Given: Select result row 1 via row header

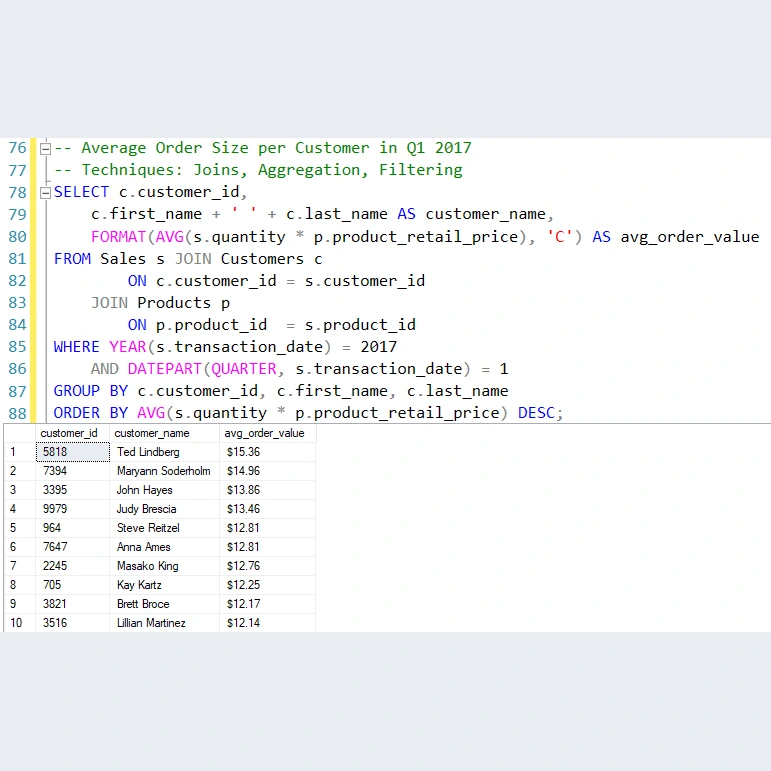Looking at the screenshot, I should [x=20, y=452].
